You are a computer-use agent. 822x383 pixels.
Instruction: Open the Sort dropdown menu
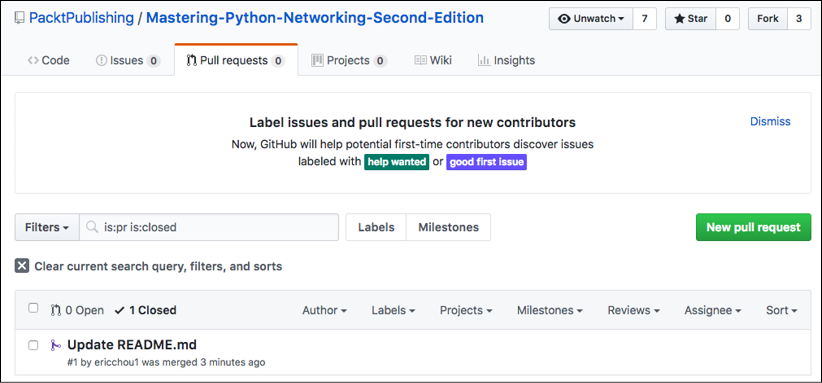pos(782,310)
